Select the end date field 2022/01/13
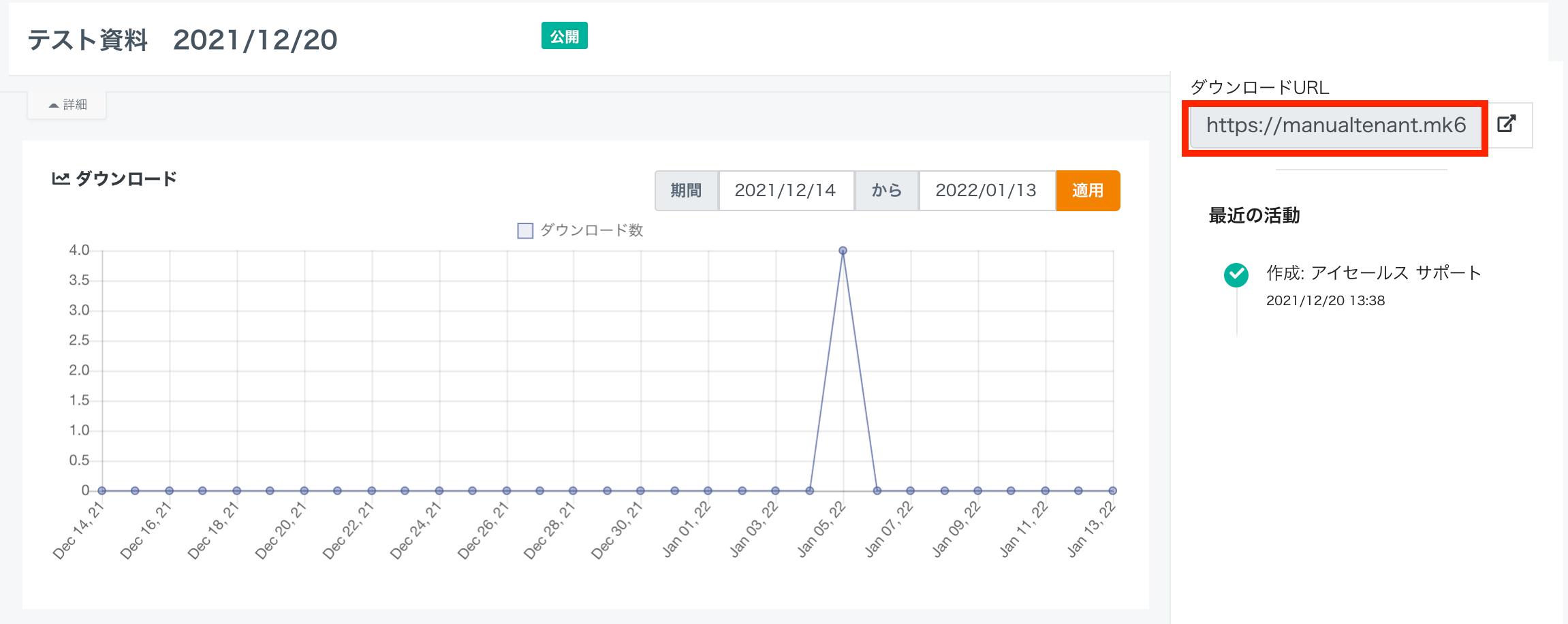Image resolution: width=1568 pixels, height=624 pixels. [986, 191]
